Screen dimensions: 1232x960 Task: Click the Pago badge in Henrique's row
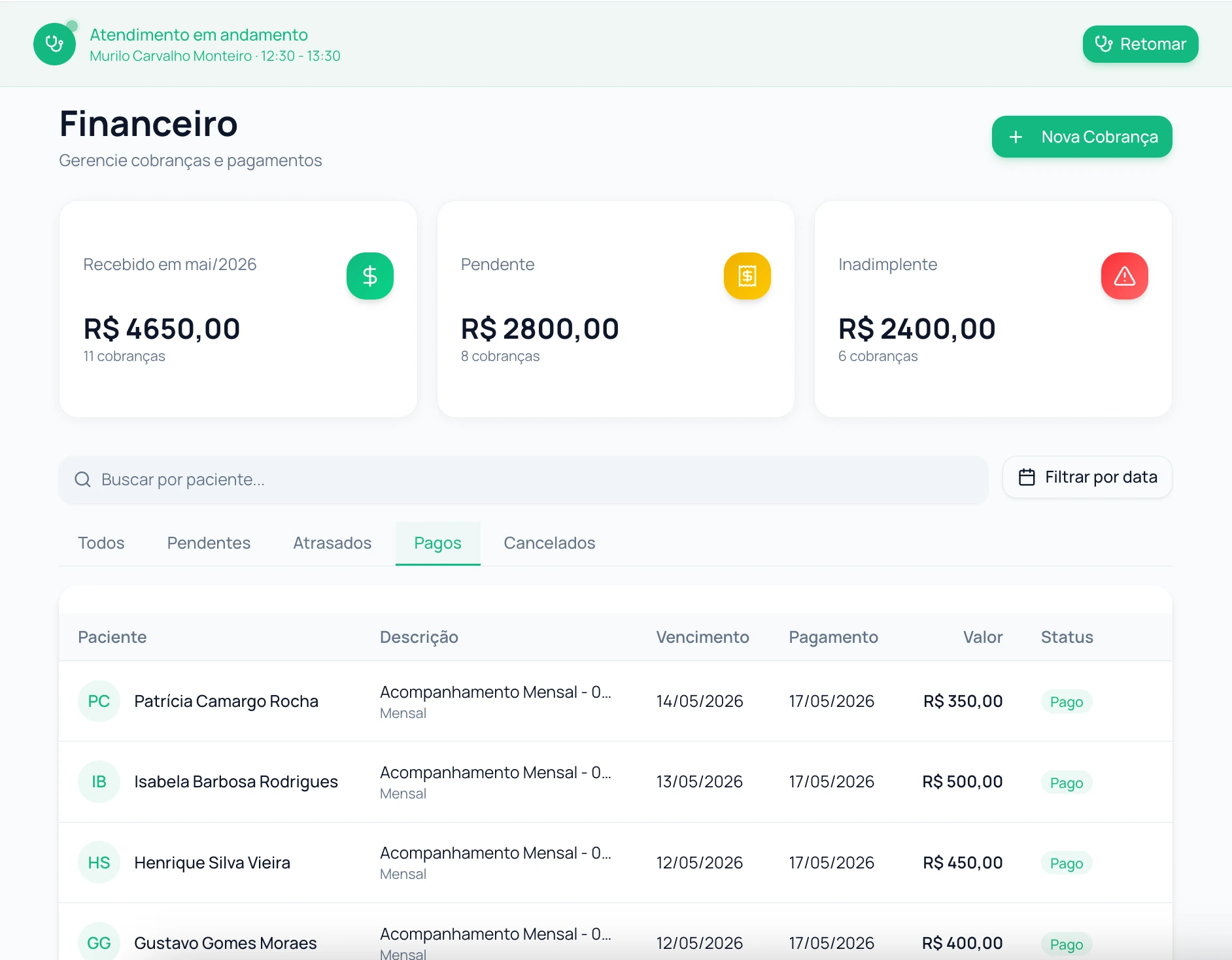(1067, 863)
